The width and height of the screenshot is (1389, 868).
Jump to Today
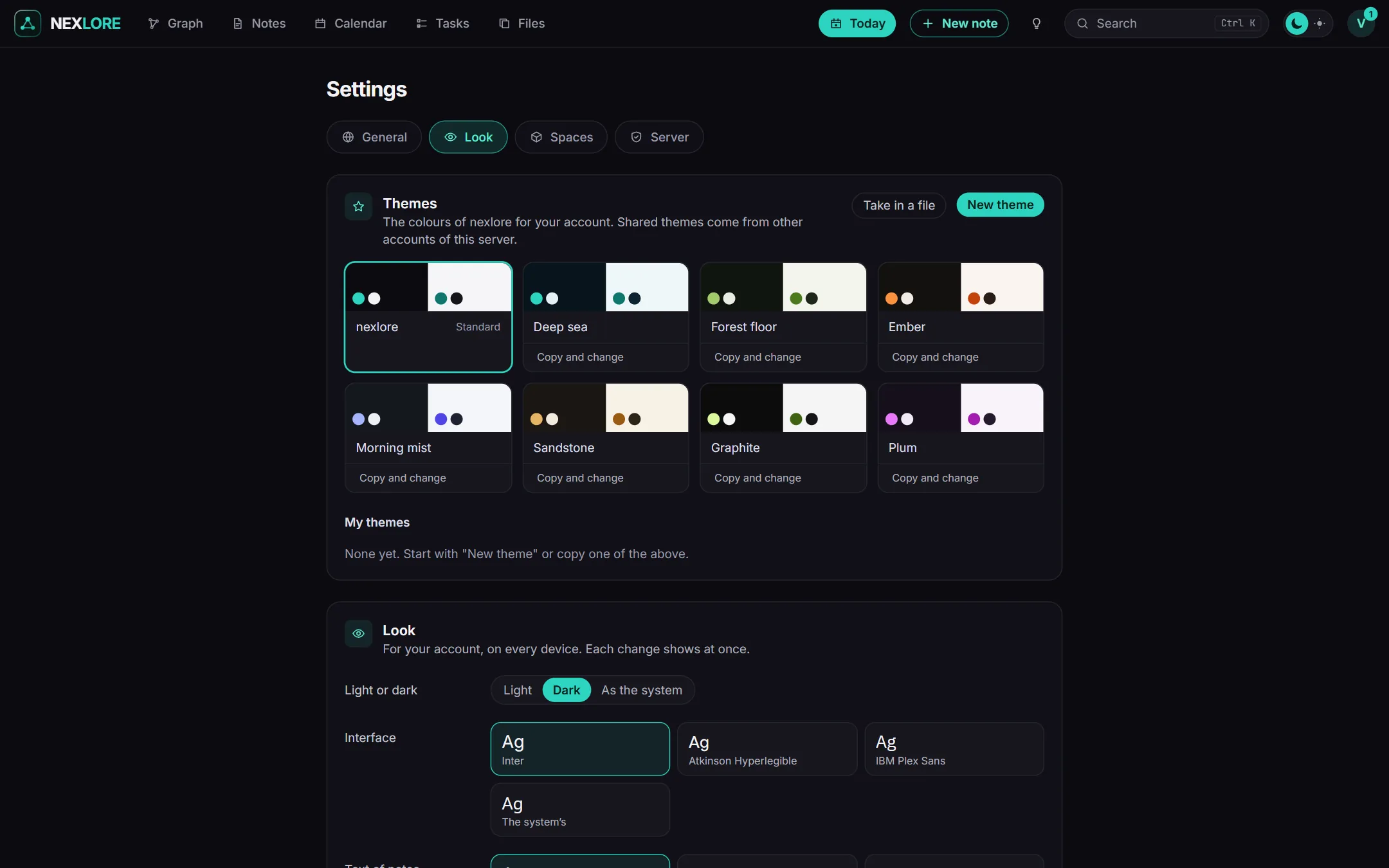tap(857, 24)
